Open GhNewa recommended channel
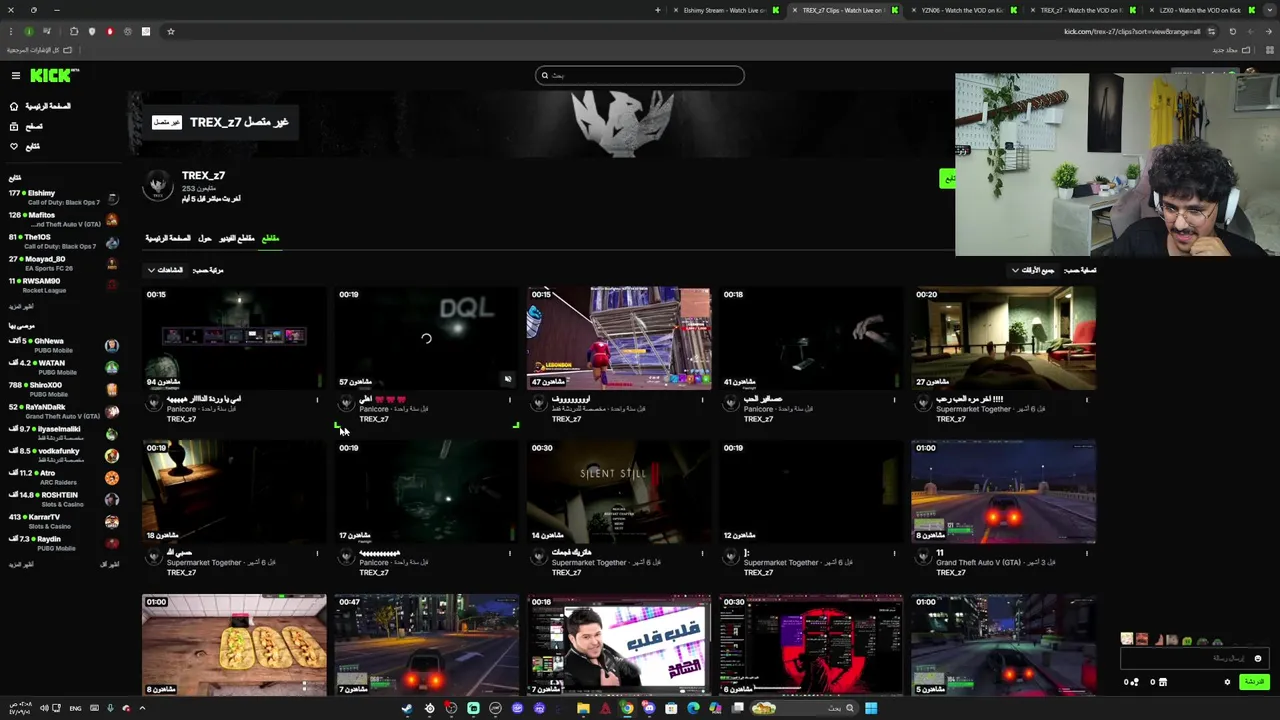1280x720 pixels. coord(63,345)
